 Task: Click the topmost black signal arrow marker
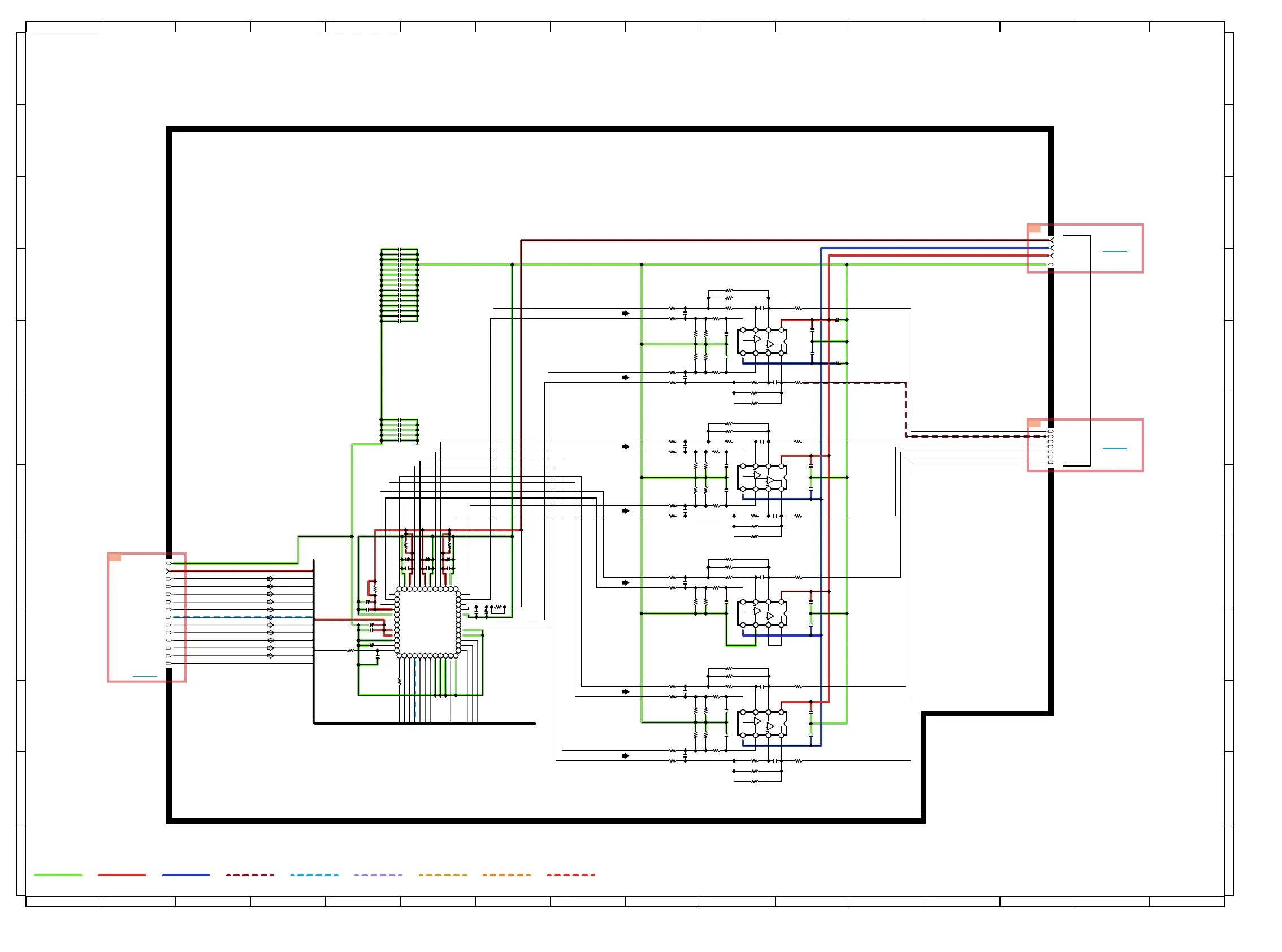(x=626, y=314)
